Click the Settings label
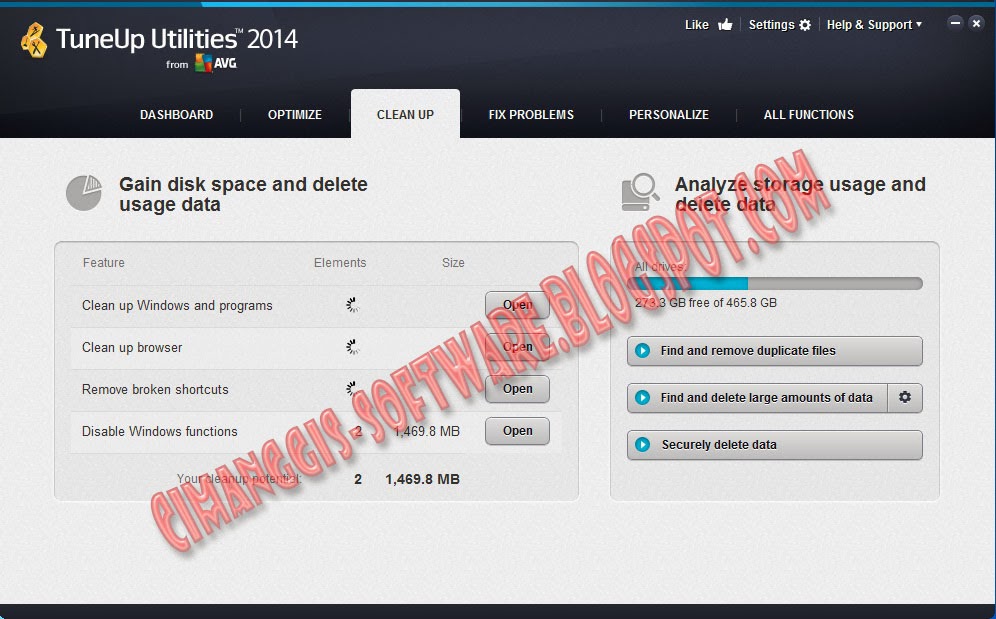Screen dimensions: 996x619 pyautogui.click(x=771, y=25)
